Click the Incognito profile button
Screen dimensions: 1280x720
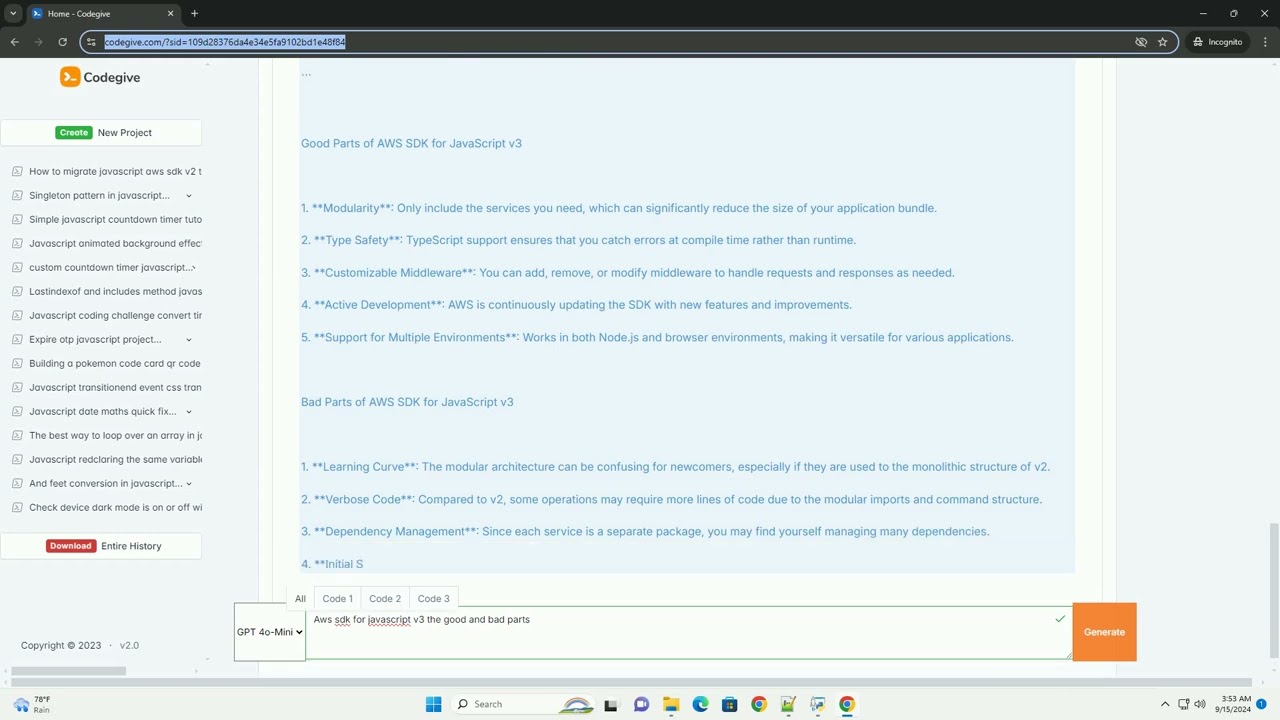(1217, 42)
